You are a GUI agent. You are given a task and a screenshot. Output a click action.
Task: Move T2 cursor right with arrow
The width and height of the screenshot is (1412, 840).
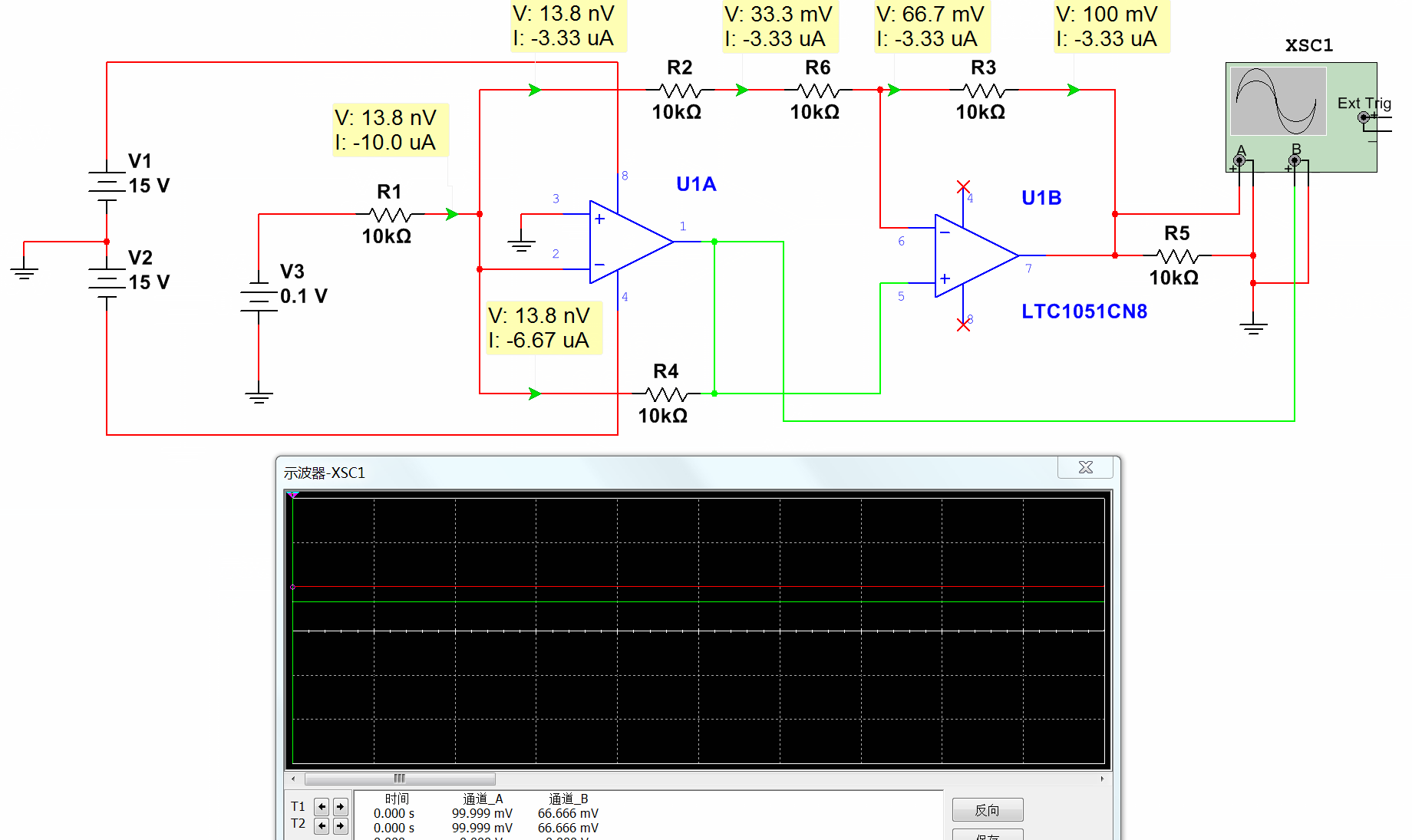pyautogui.click(x=340, y=825)
